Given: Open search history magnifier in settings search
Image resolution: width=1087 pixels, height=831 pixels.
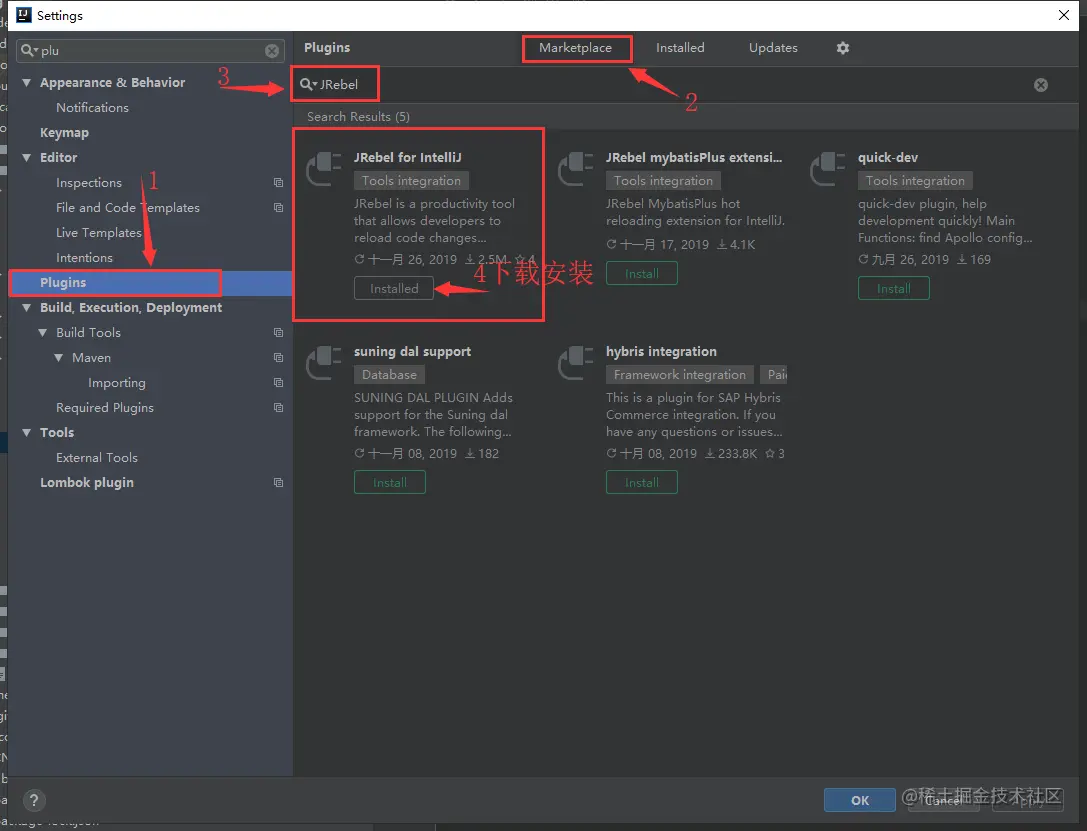Looking at the screenshot, I should [x=28, y=51].
